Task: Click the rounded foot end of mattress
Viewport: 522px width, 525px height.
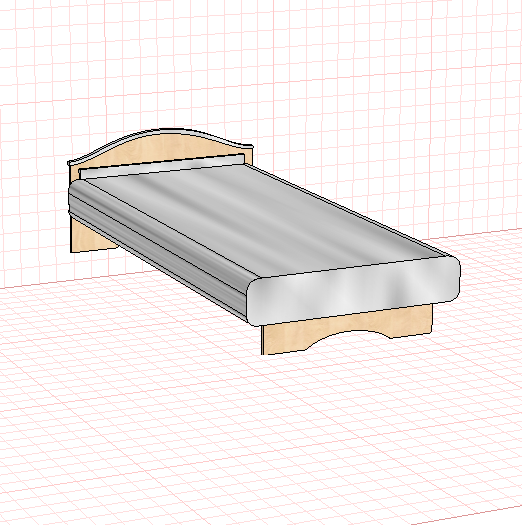Action: (353, 290)
